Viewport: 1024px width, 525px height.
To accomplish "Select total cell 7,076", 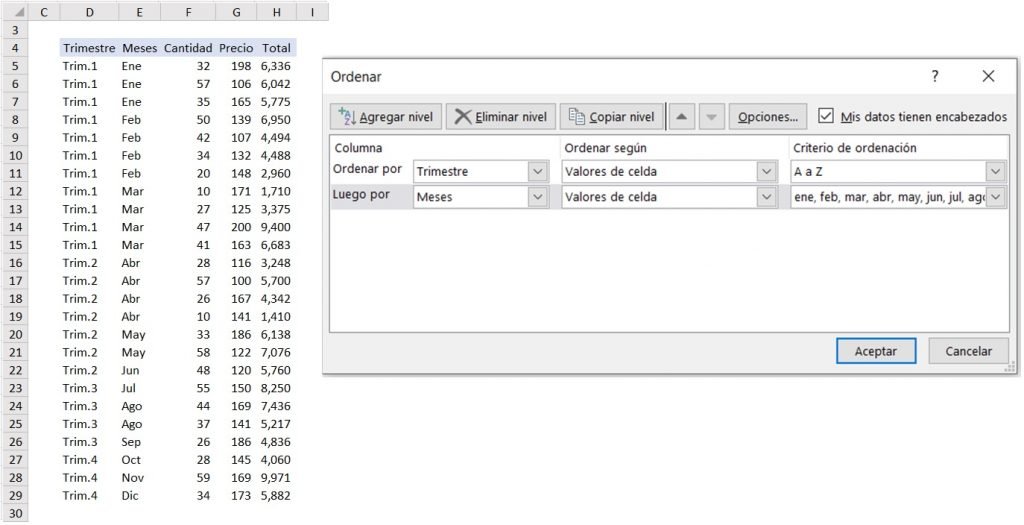I will 276,353.
